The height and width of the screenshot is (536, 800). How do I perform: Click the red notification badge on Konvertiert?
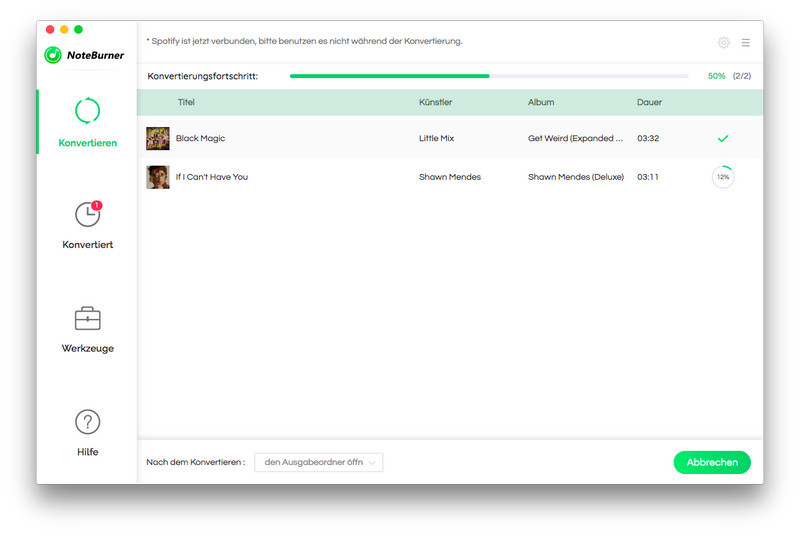(x=97, y=205)
